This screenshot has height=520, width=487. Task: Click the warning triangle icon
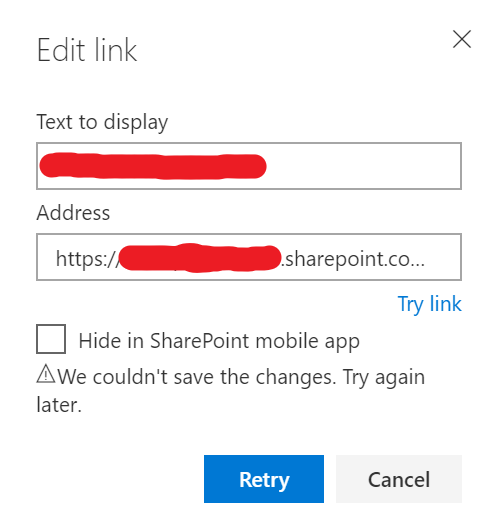point(46,374)
